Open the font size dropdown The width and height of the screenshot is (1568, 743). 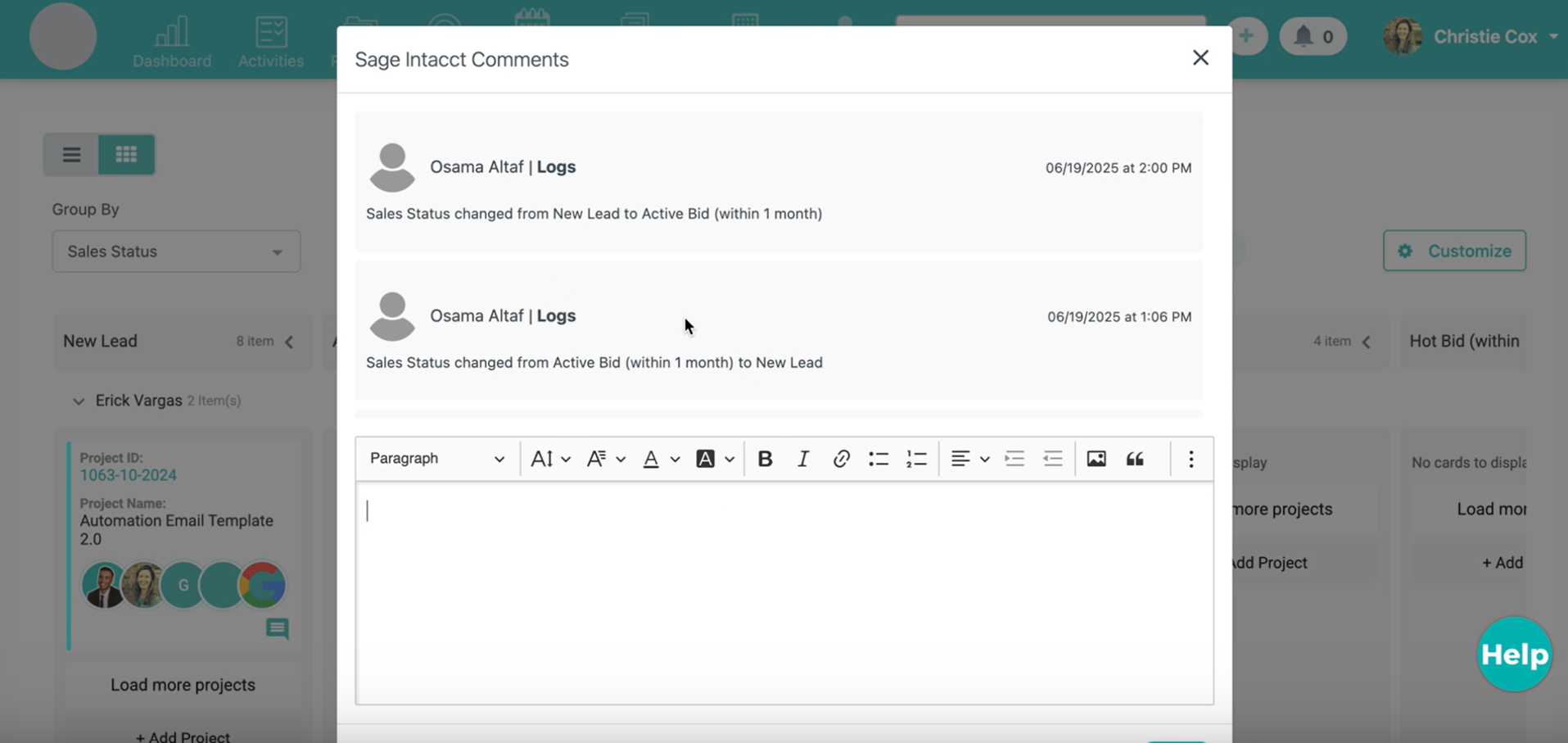click(550, 459)
